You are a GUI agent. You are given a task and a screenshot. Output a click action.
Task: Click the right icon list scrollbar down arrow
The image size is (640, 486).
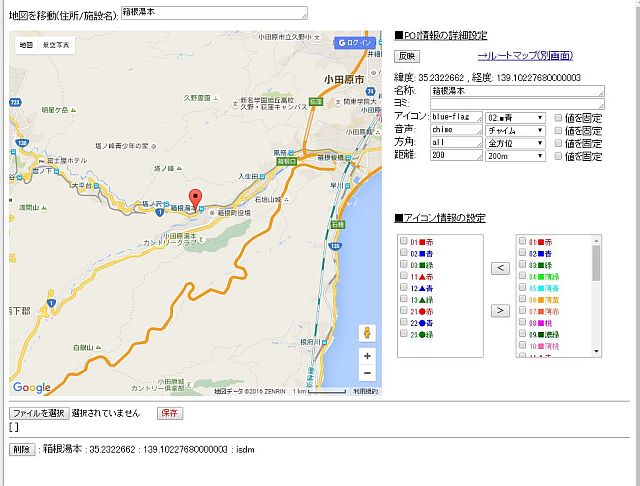[x=596, y=352]
